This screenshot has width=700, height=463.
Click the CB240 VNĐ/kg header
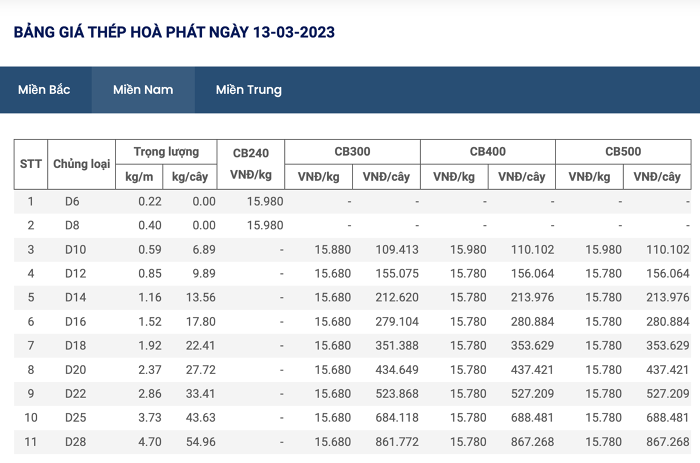250,164
